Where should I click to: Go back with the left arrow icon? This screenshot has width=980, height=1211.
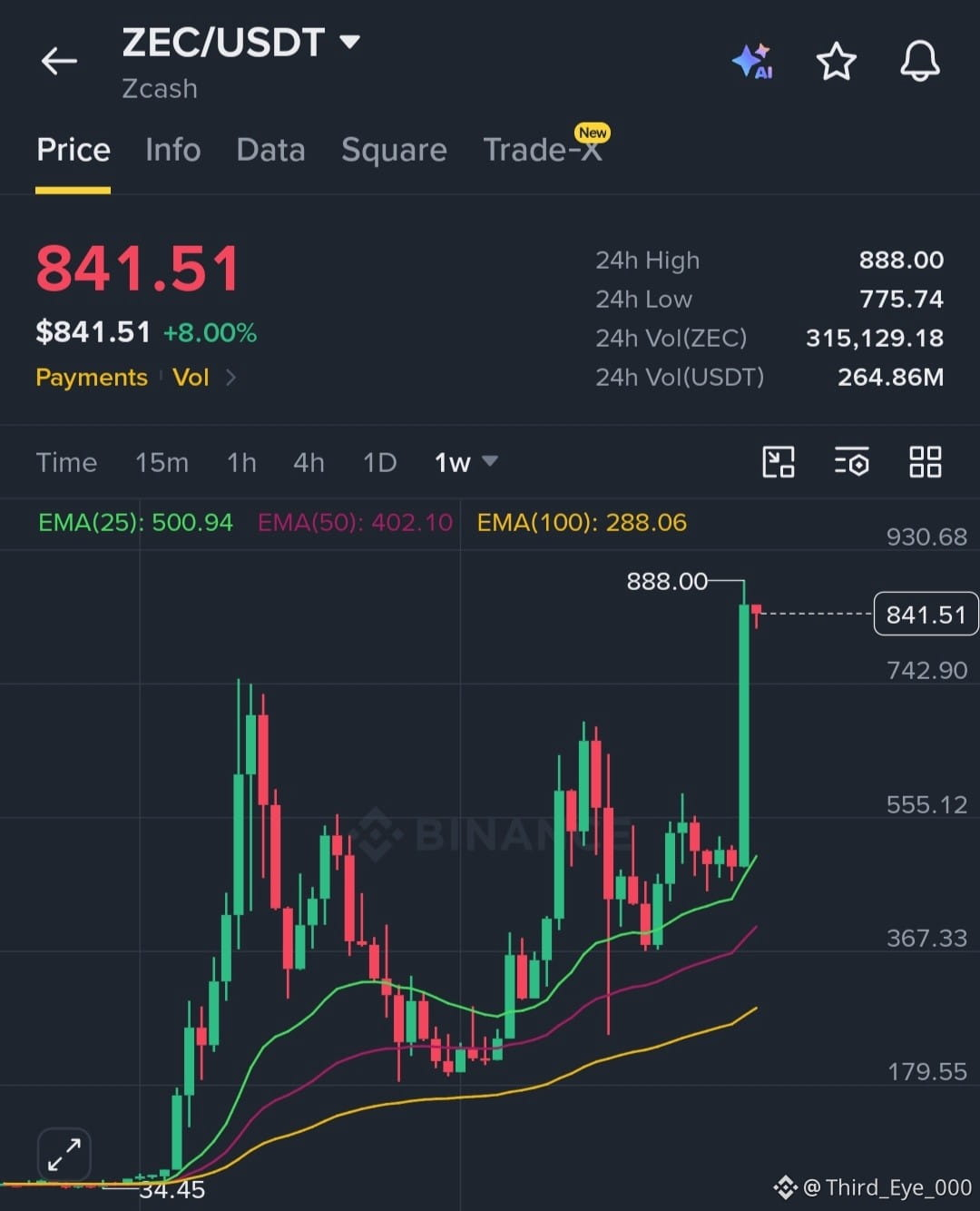(59, 62)
